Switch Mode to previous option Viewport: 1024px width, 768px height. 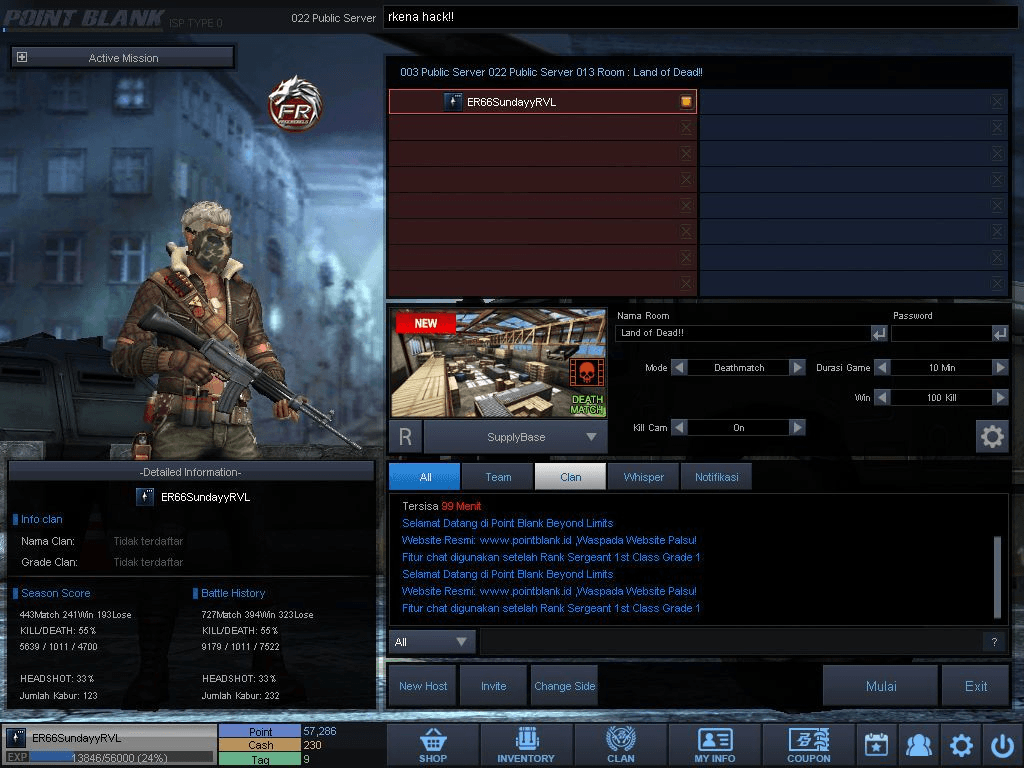coord(679,368)
